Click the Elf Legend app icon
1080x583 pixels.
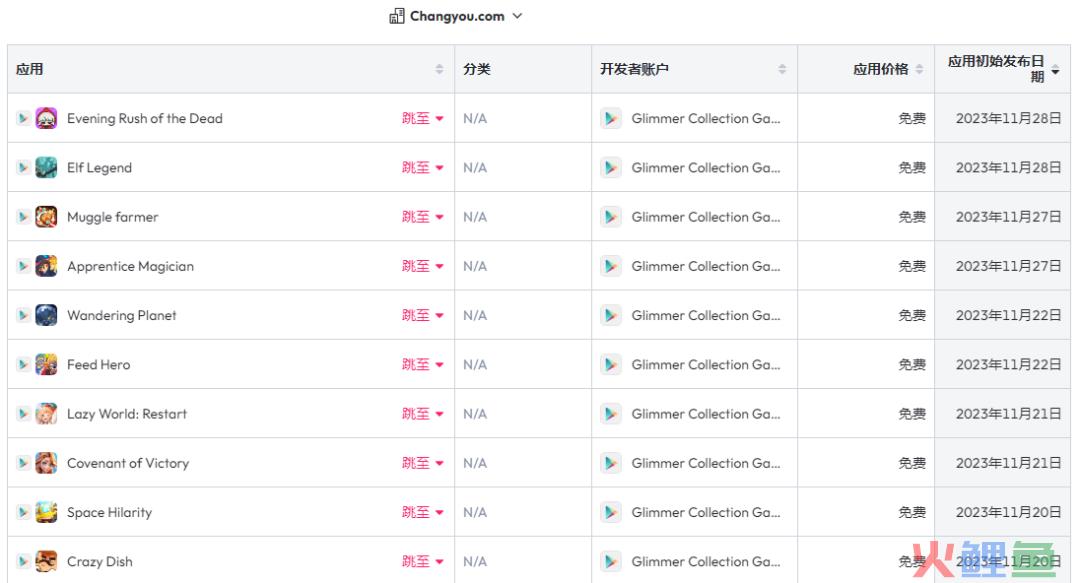click(46, 167)
